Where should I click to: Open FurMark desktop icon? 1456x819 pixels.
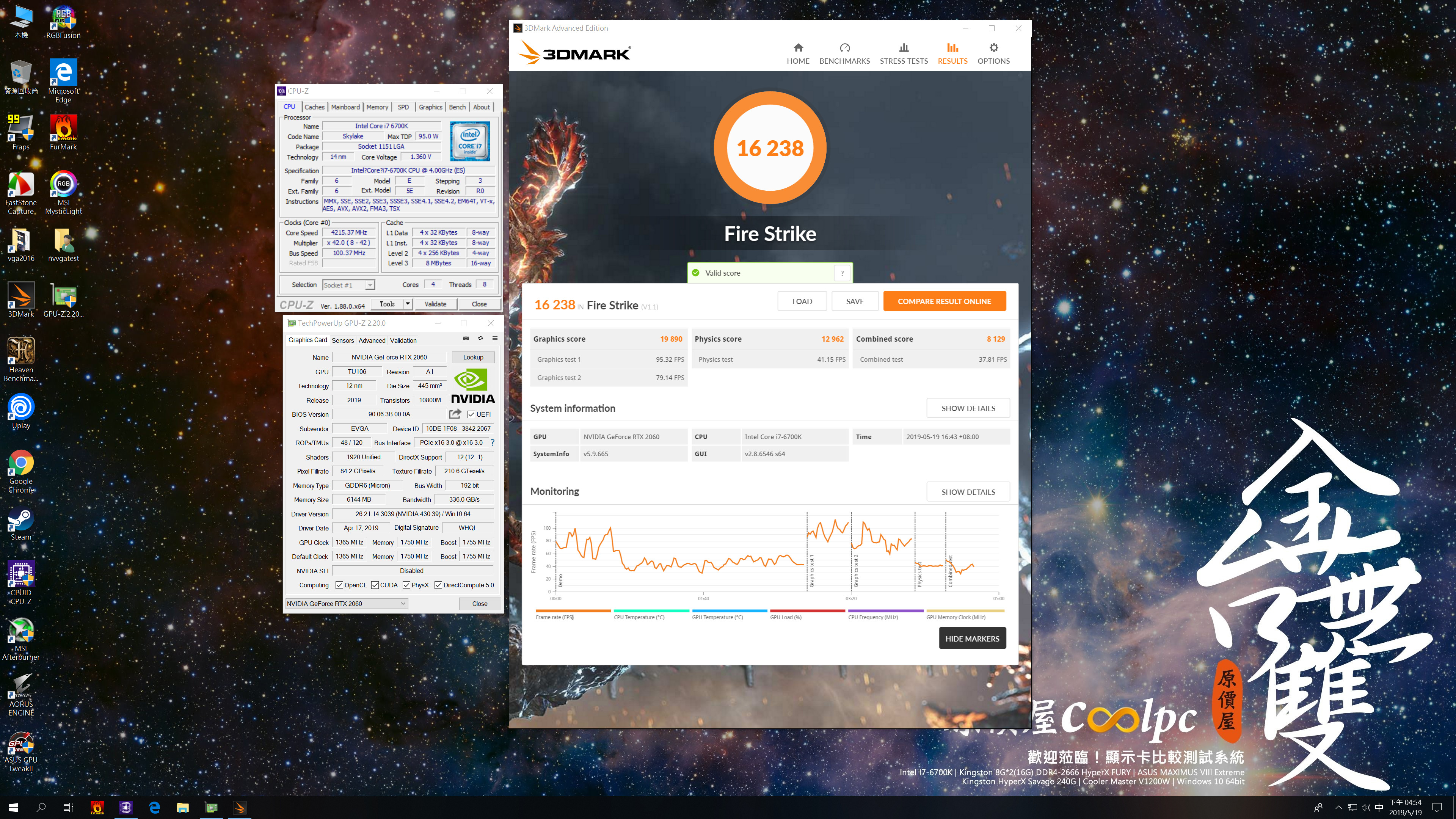click(63, 133)
